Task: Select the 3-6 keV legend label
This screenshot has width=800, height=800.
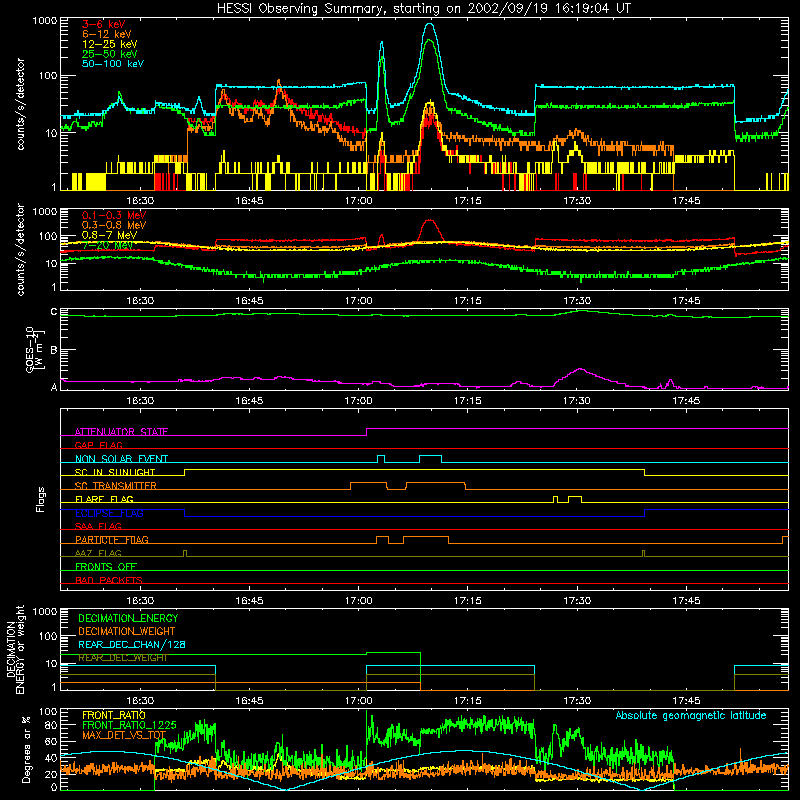Action: (x=104, y=24)
